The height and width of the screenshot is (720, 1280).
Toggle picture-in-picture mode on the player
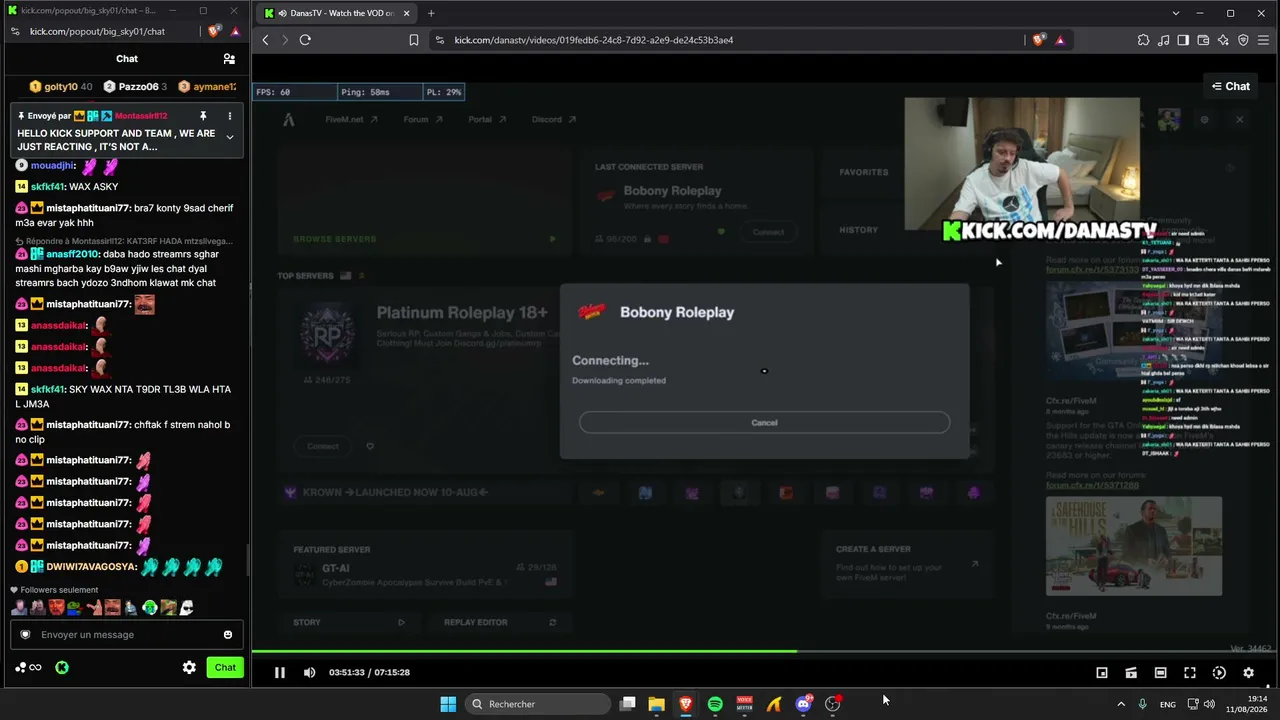tap(1102, 673)
